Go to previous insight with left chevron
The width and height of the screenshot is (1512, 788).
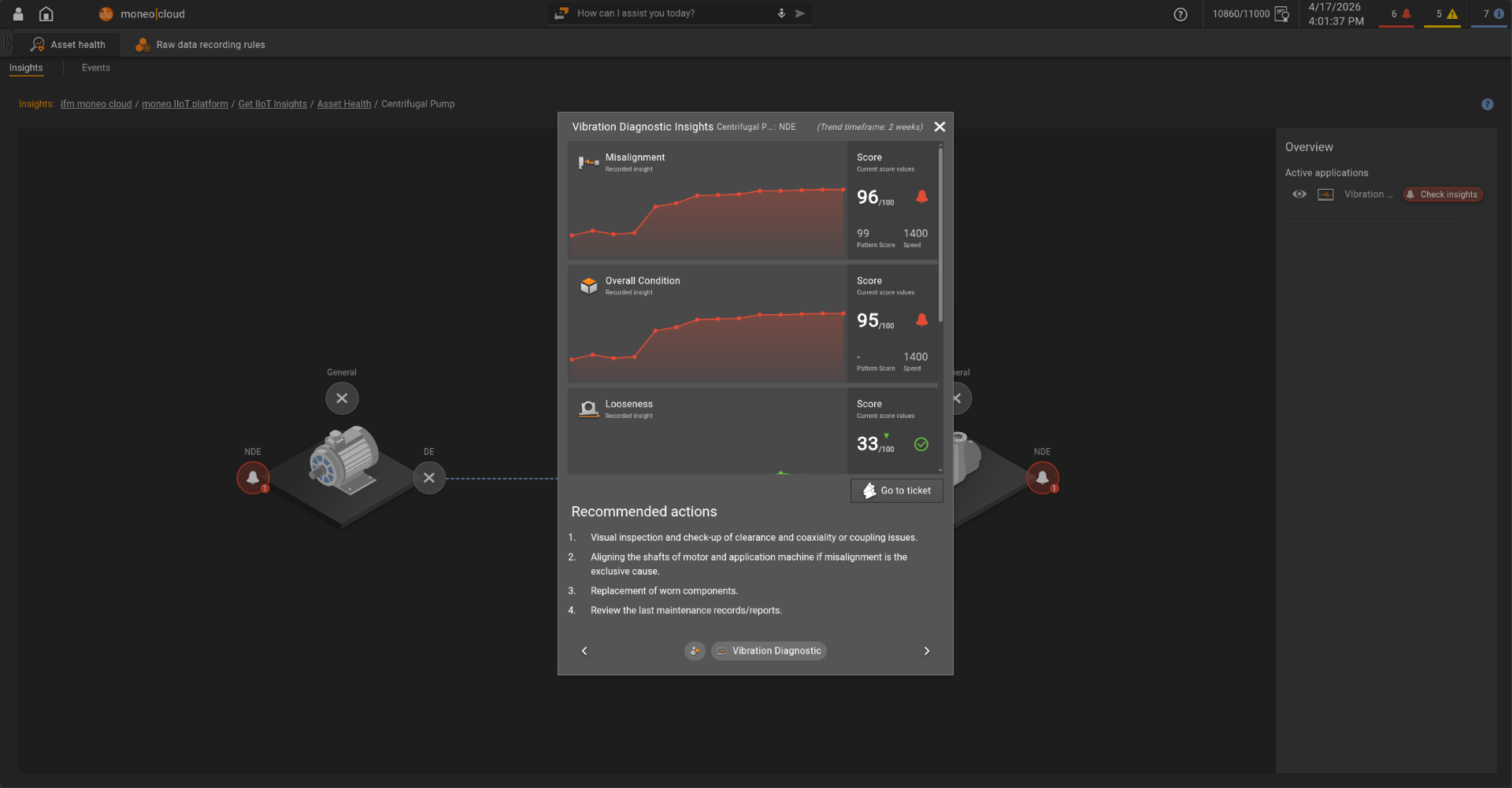coord(584,651)
